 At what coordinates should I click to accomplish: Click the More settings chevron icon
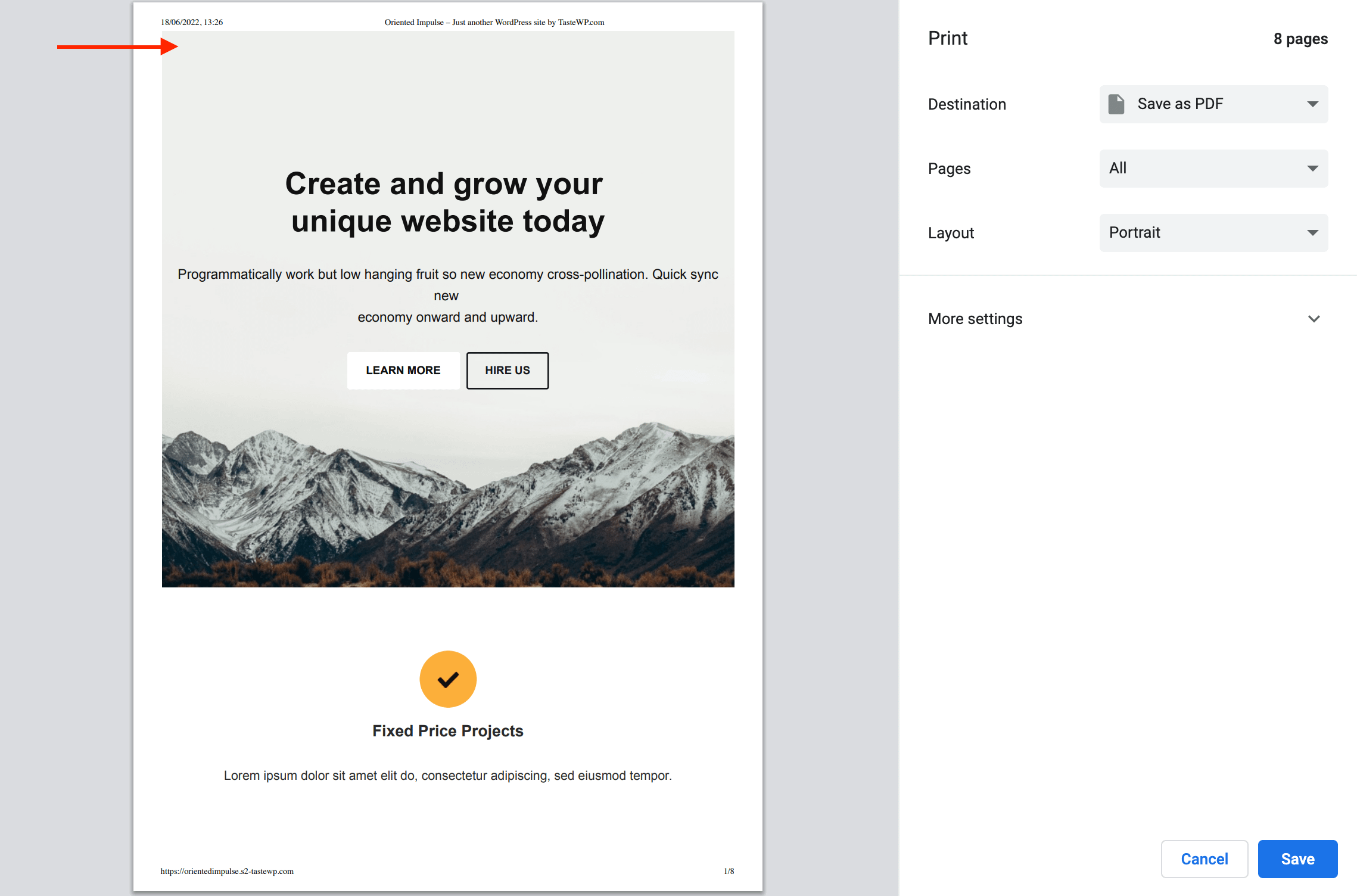tap(1314, 319)
